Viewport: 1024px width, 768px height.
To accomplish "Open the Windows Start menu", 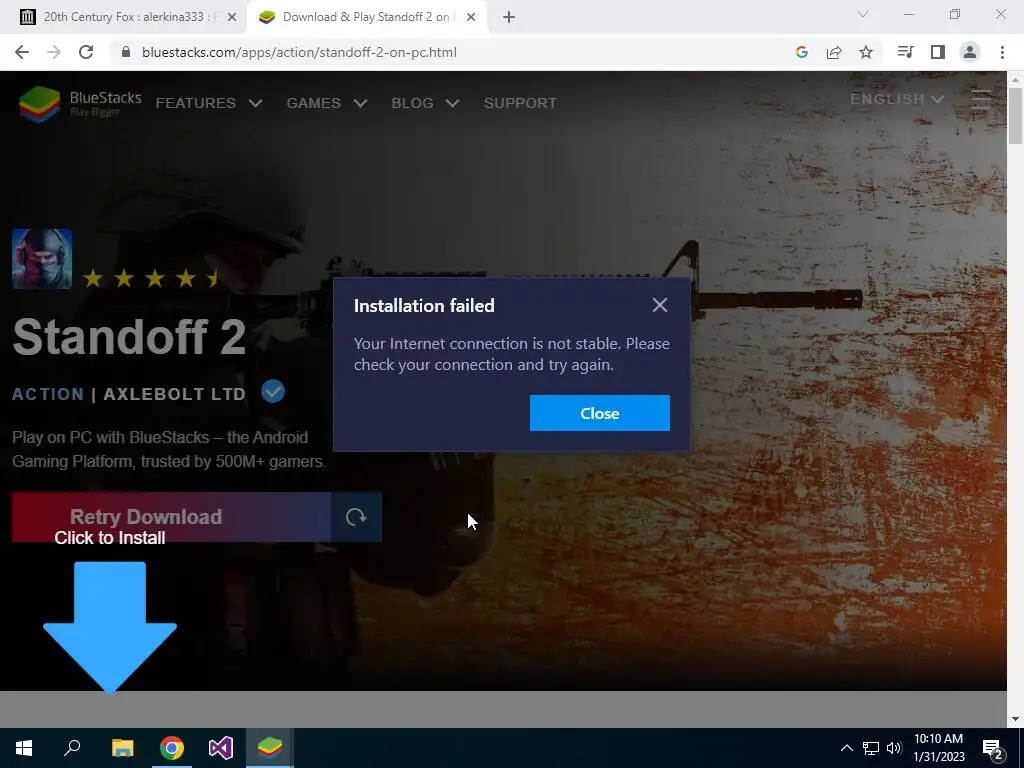I will [x=24, y=748].
